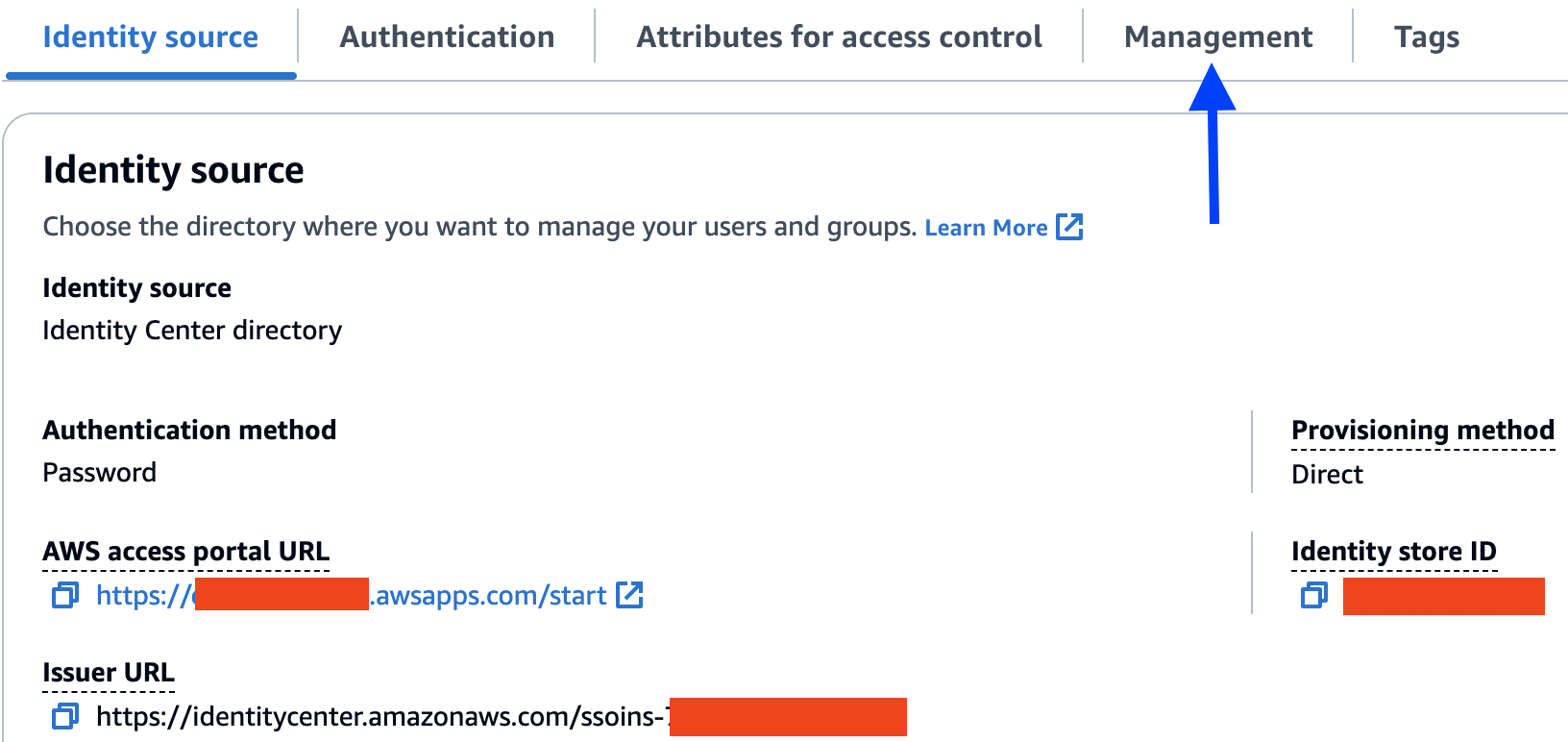Go to Attributes for access control tab

click(x=839, y=37)
